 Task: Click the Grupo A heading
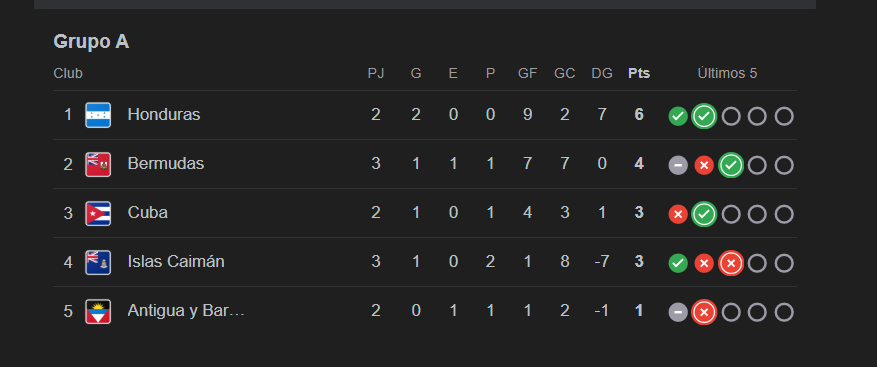91,42
